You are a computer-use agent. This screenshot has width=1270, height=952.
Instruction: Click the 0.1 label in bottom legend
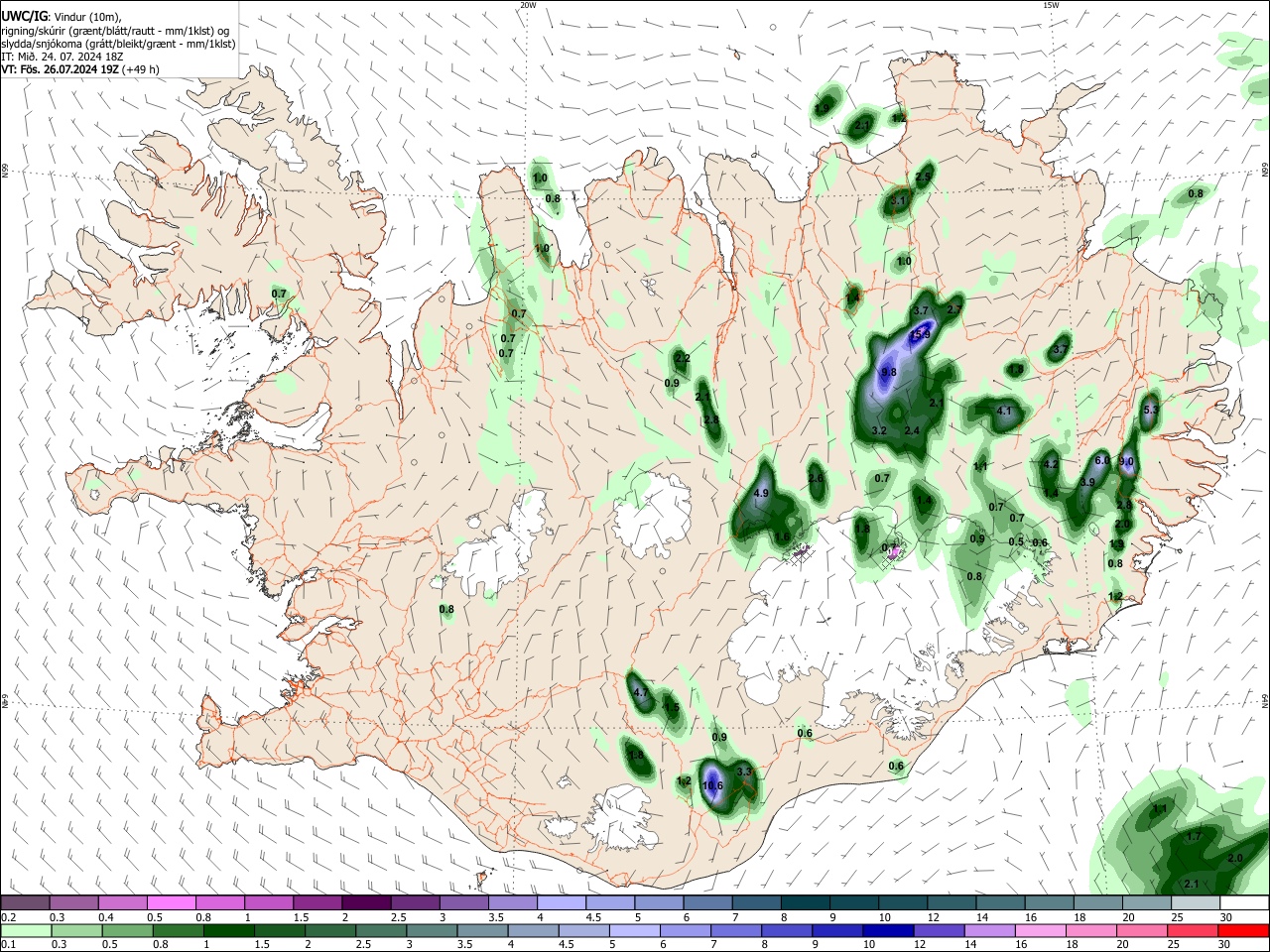(9, 945)
